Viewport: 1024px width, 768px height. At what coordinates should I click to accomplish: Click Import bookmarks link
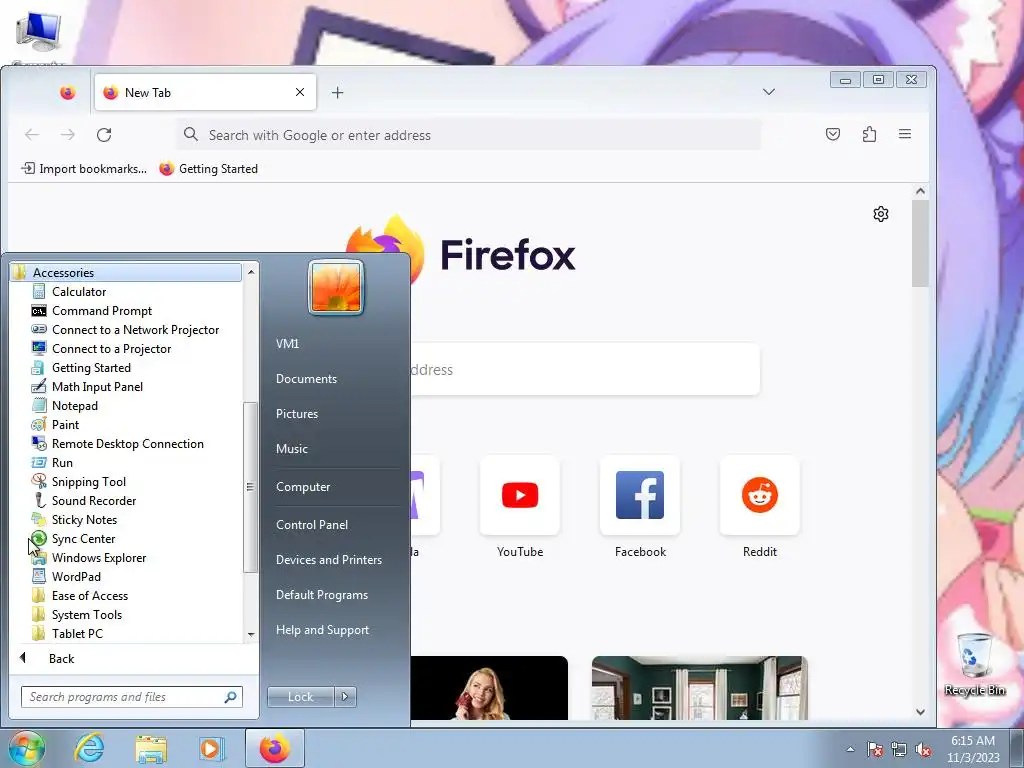point(84,168)
